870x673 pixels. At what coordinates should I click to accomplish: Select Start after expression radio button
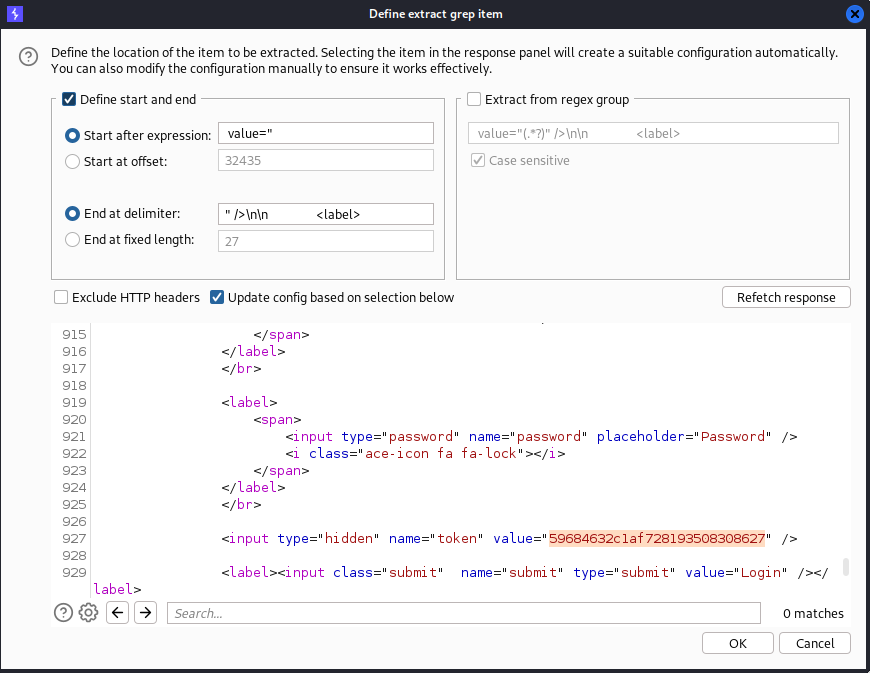coord(72,135)
